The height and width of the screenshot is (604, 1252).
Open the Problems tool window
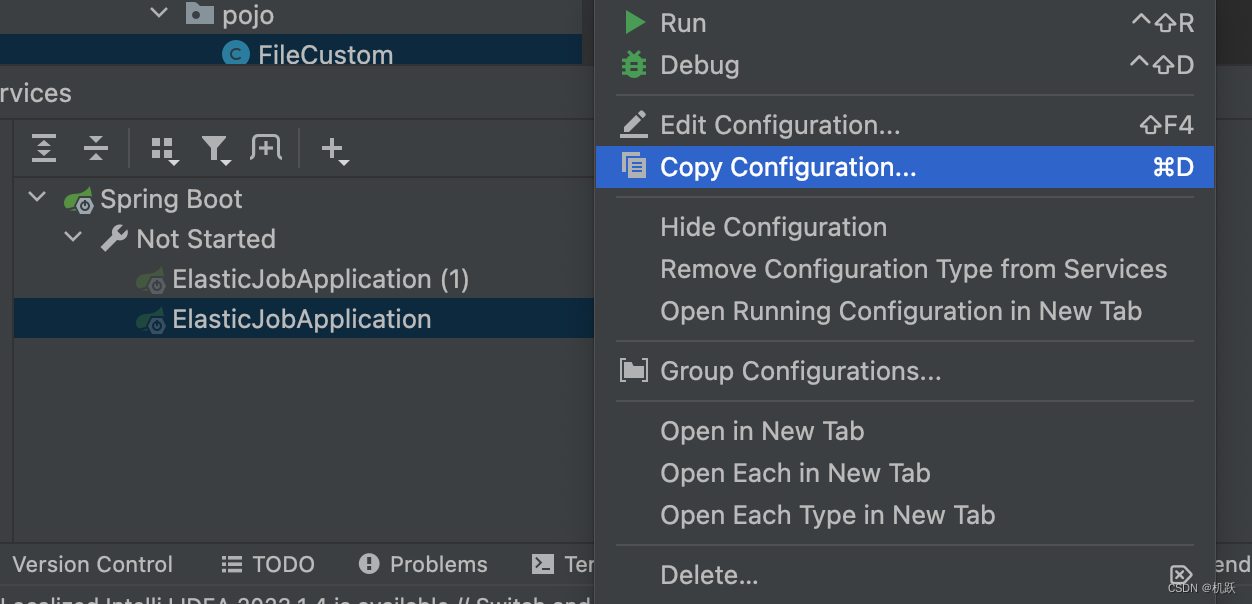[422, 564]
